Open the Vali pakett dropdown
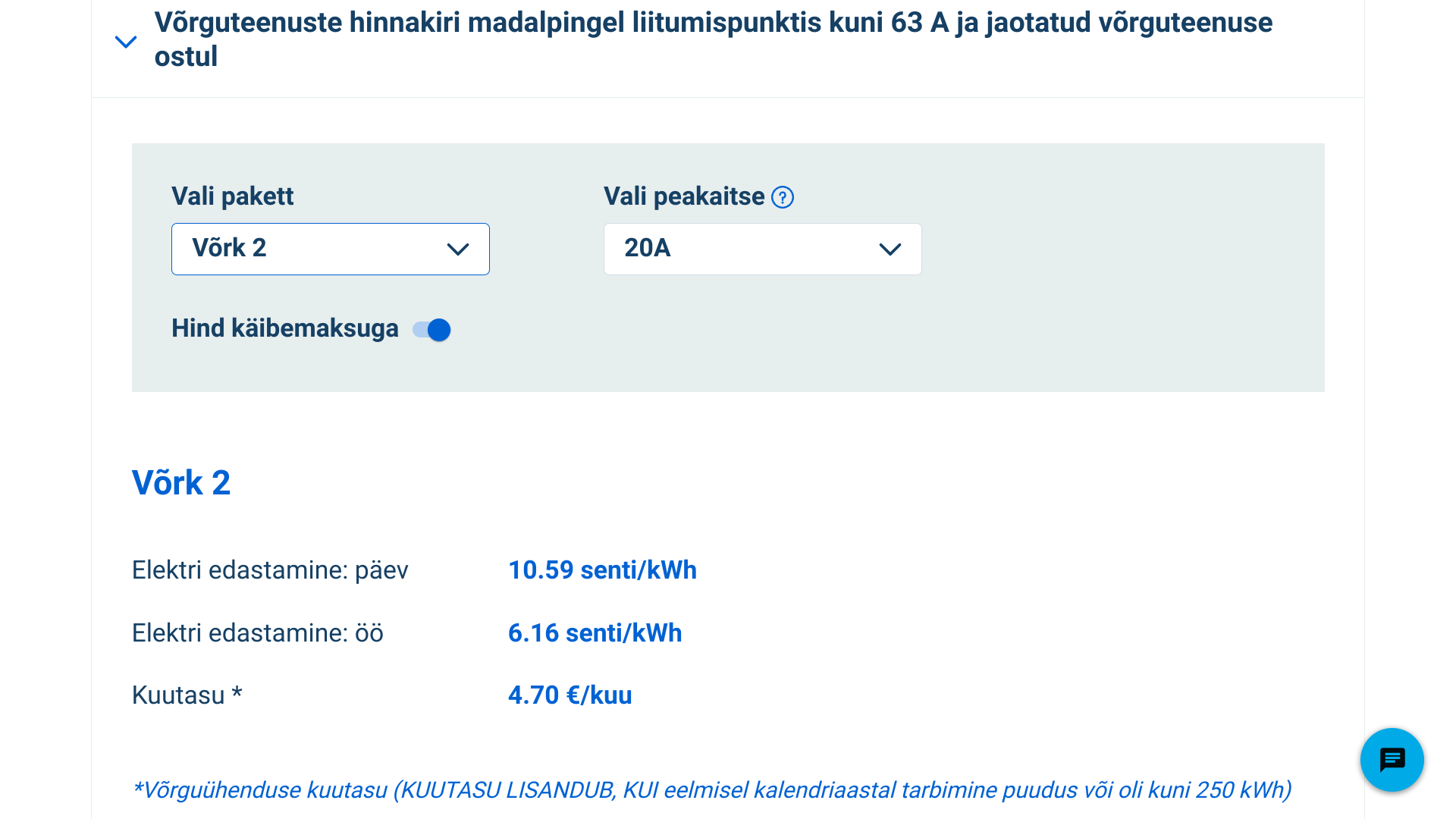Viewport: 1456px width, 819px height. coord(330,249)
